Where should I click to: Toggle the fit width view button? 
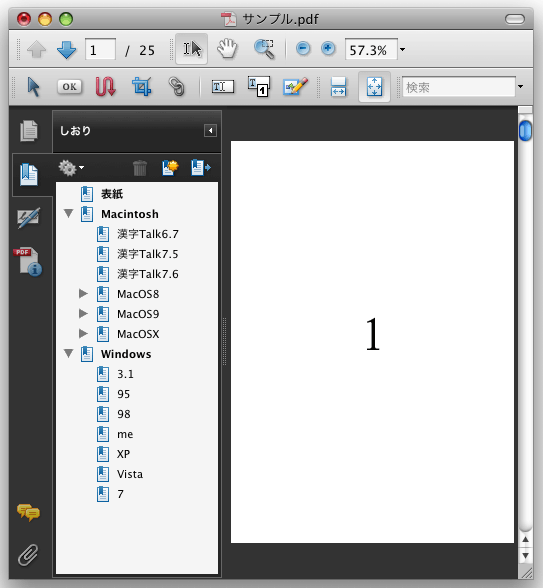[x=338, y=87]
